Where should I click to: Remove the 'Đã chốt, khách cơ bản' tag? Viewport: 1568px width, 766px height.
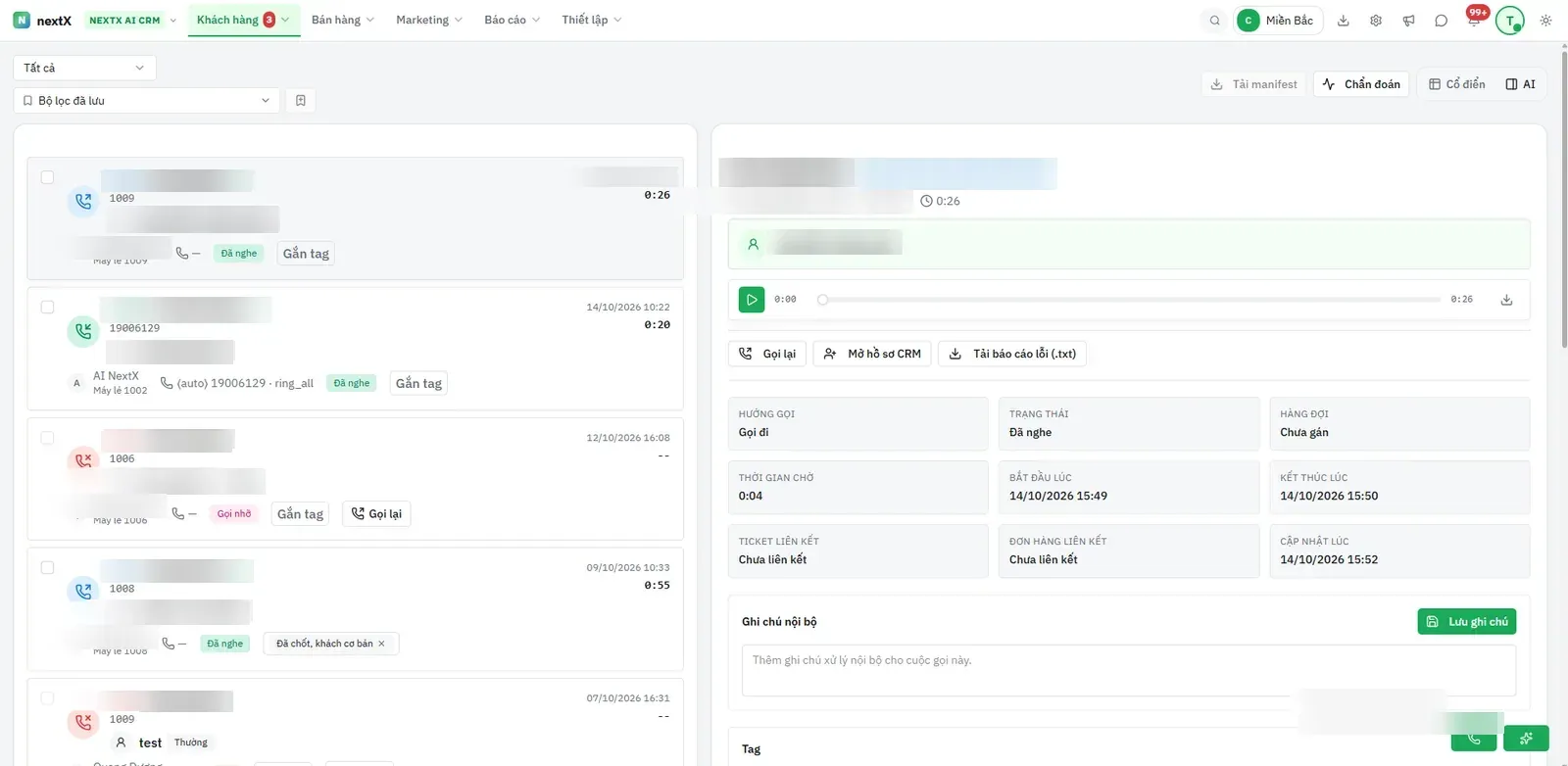click(x=381, y=644)
